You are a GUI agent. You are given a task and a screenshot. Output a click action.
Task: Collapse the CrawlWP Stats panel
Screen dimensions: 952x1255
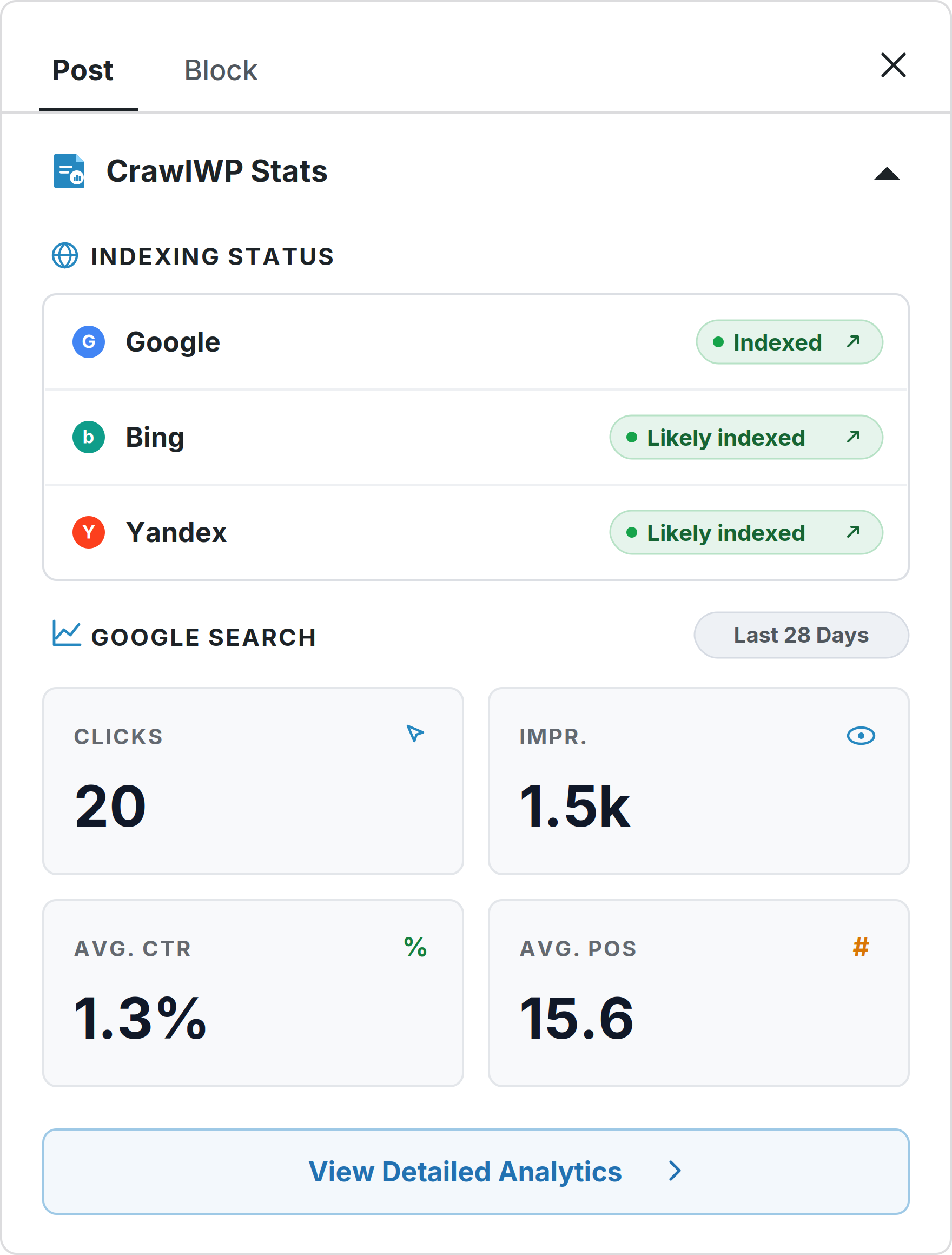[887, 173]
